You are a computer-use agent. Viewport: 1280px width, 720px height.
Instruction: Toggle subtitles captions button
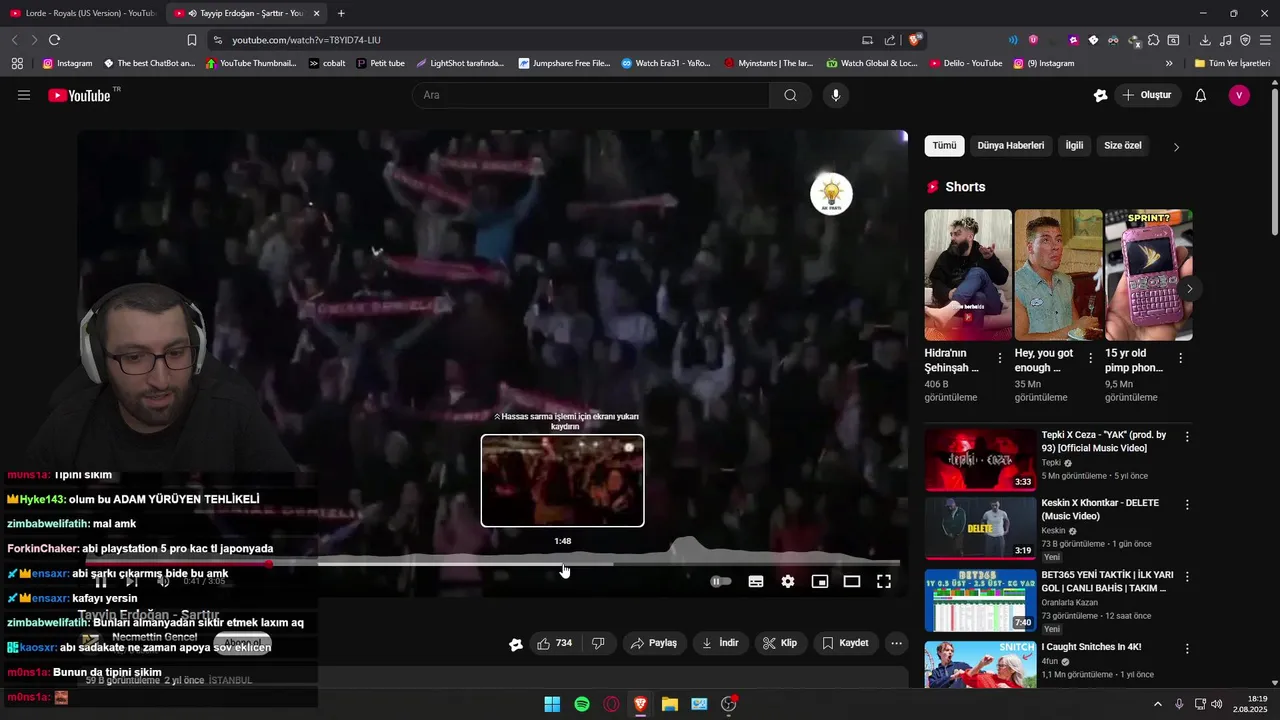[756, 581]
